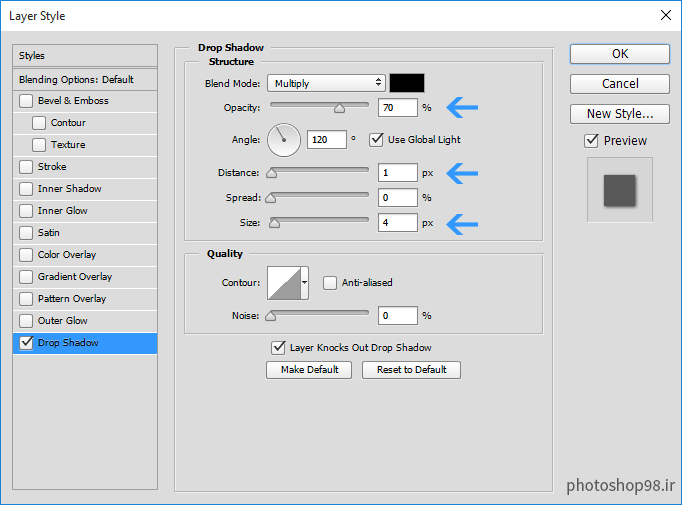Click the Contour curve thumbnail
Screen dimensions: 682x505
click(284, 283)
